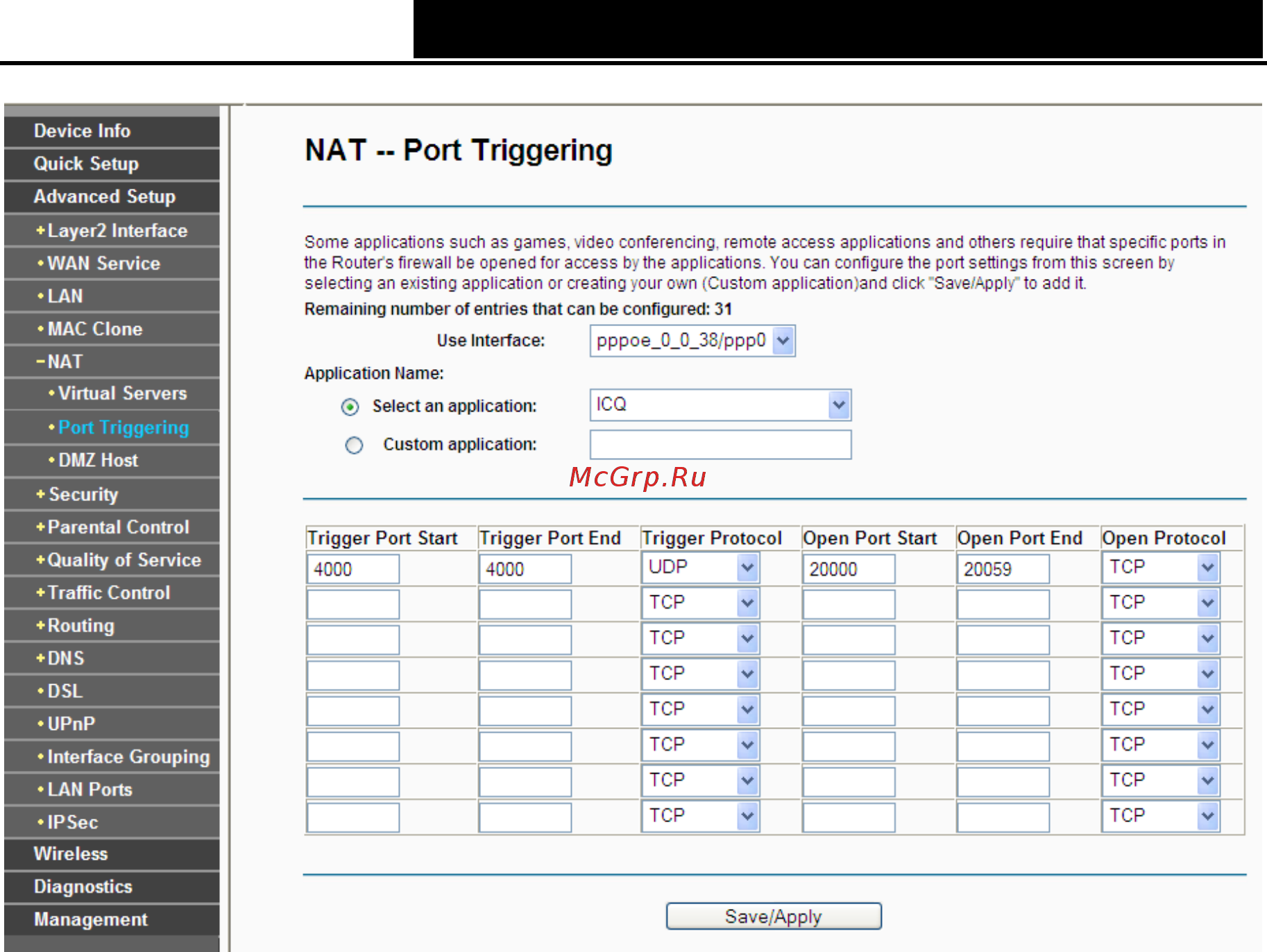Image resolution: width=1267 pixels, height=952 pixels.
Task: Open the UDP Trigger Protocol dropdown
Action: pyautogui.click(x=700, y=568)
